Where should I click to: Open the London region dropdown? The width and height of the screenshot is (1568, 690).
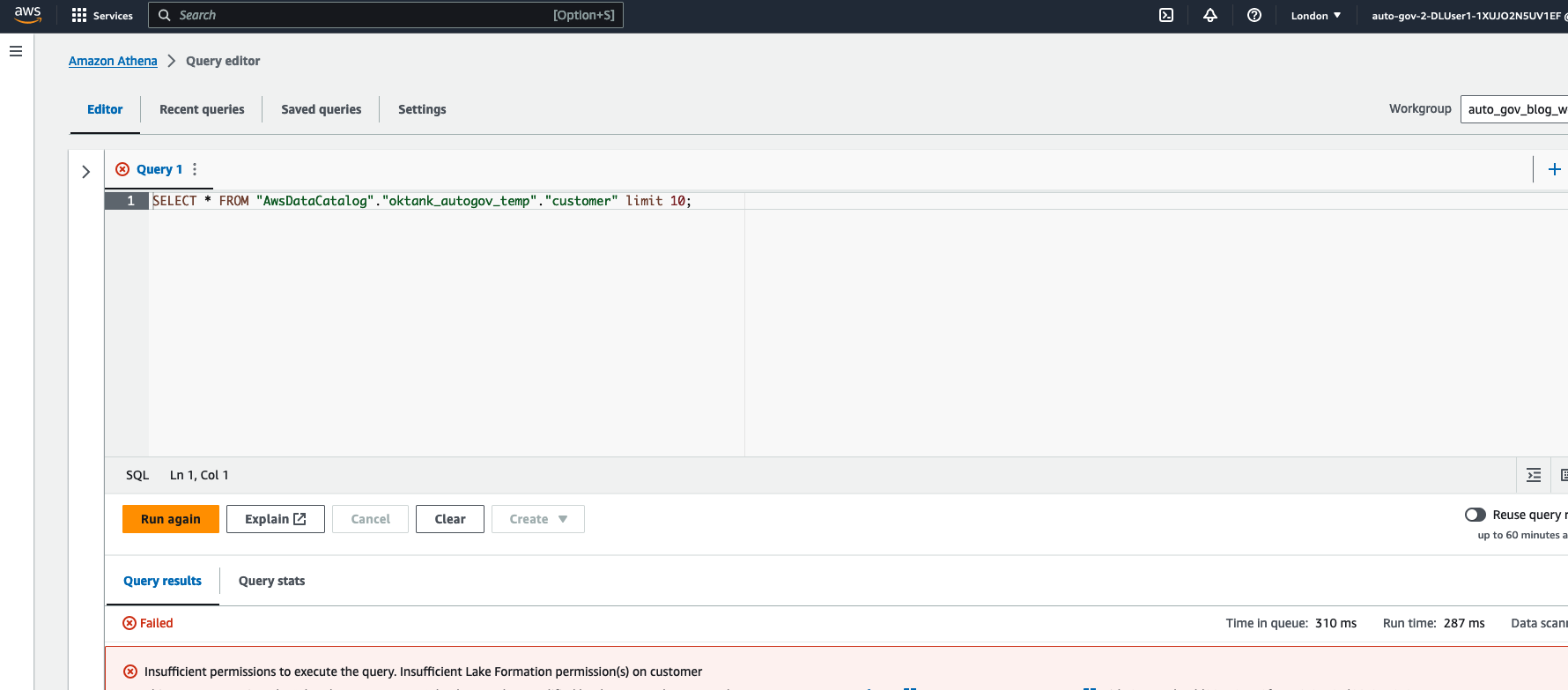click(1316, 15)
